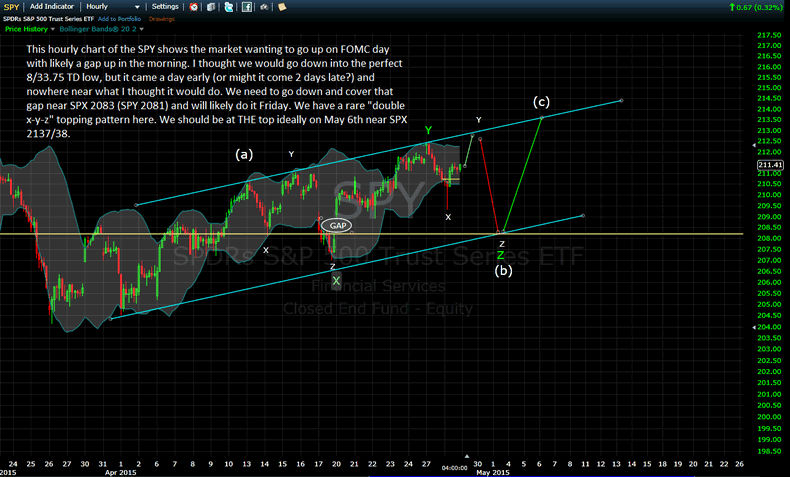Open chart Settings
The image size is (790, 477).
[x=165, y=7]
